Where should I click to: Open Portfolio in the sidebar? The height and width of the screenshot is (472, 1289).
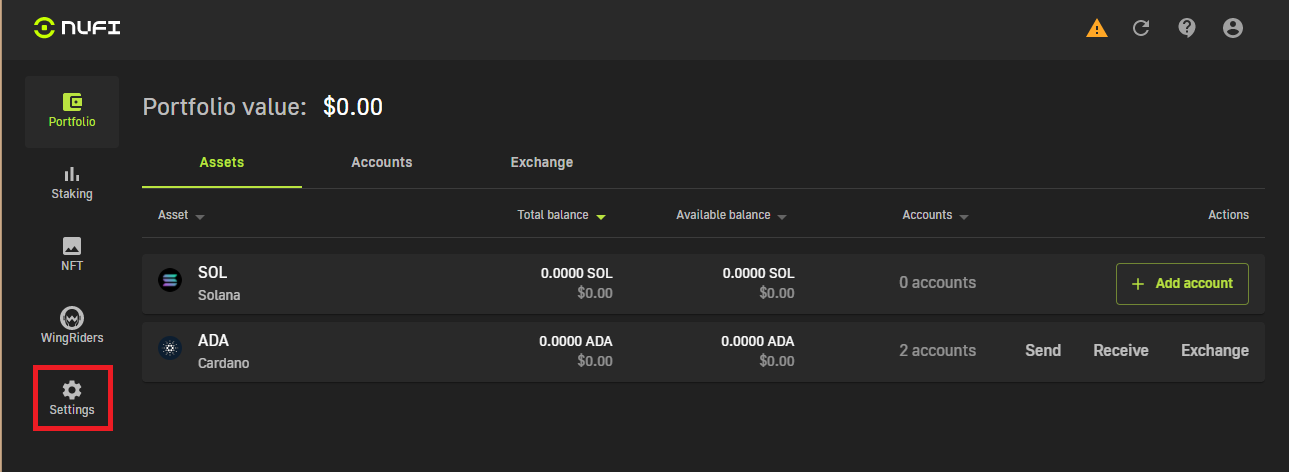tap(72, 111)
